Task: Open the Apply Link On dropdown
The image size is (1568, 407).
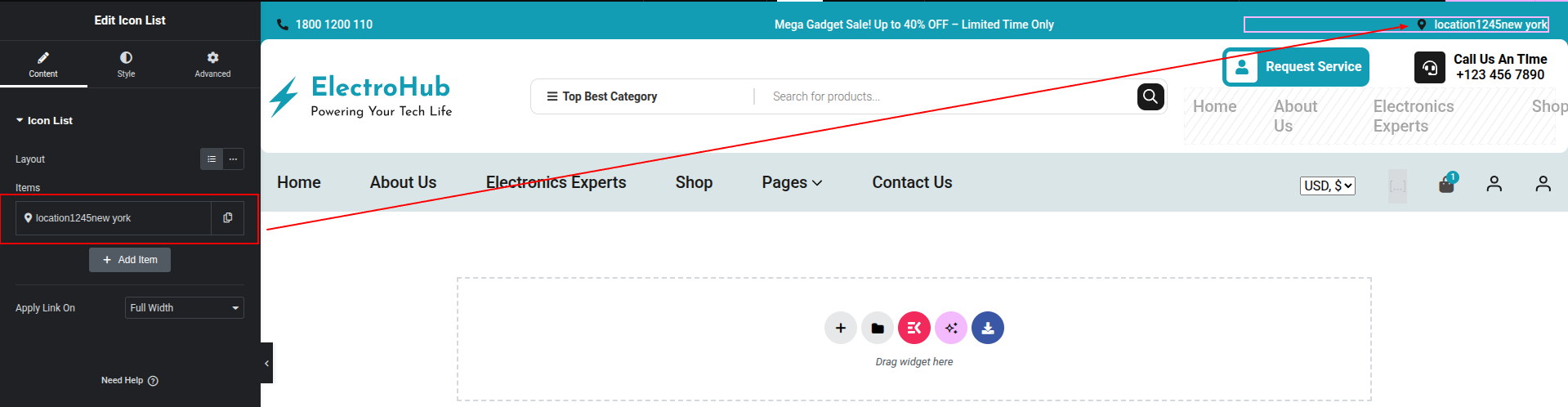Action: tap(184, 308)
